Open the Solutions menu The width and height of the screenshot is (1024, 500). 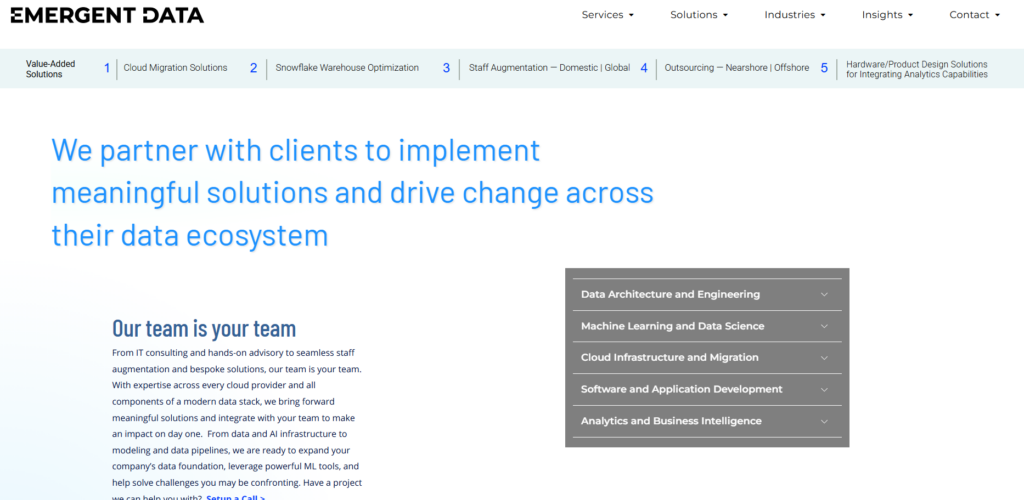pos(699,15)
